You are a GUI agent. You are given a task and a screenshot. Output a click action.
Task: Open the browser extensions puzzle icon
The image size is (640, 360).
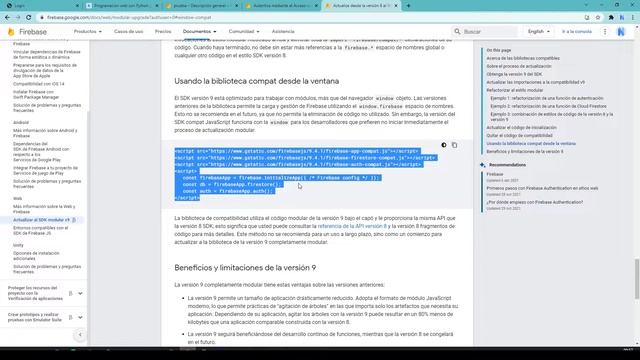(611, 18)
